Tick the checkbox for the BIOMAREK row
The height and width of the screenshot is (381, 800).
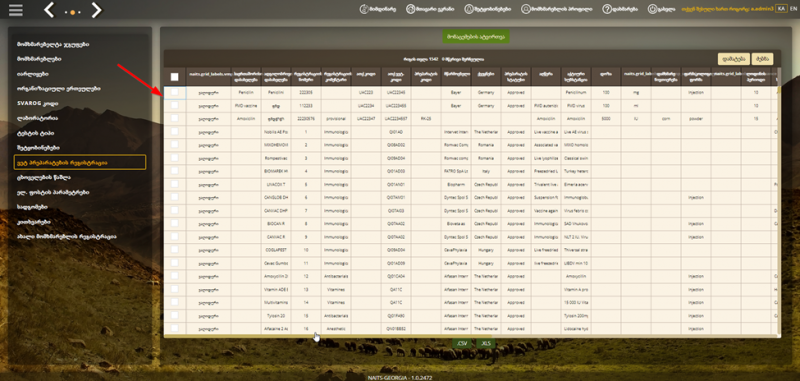174,171
